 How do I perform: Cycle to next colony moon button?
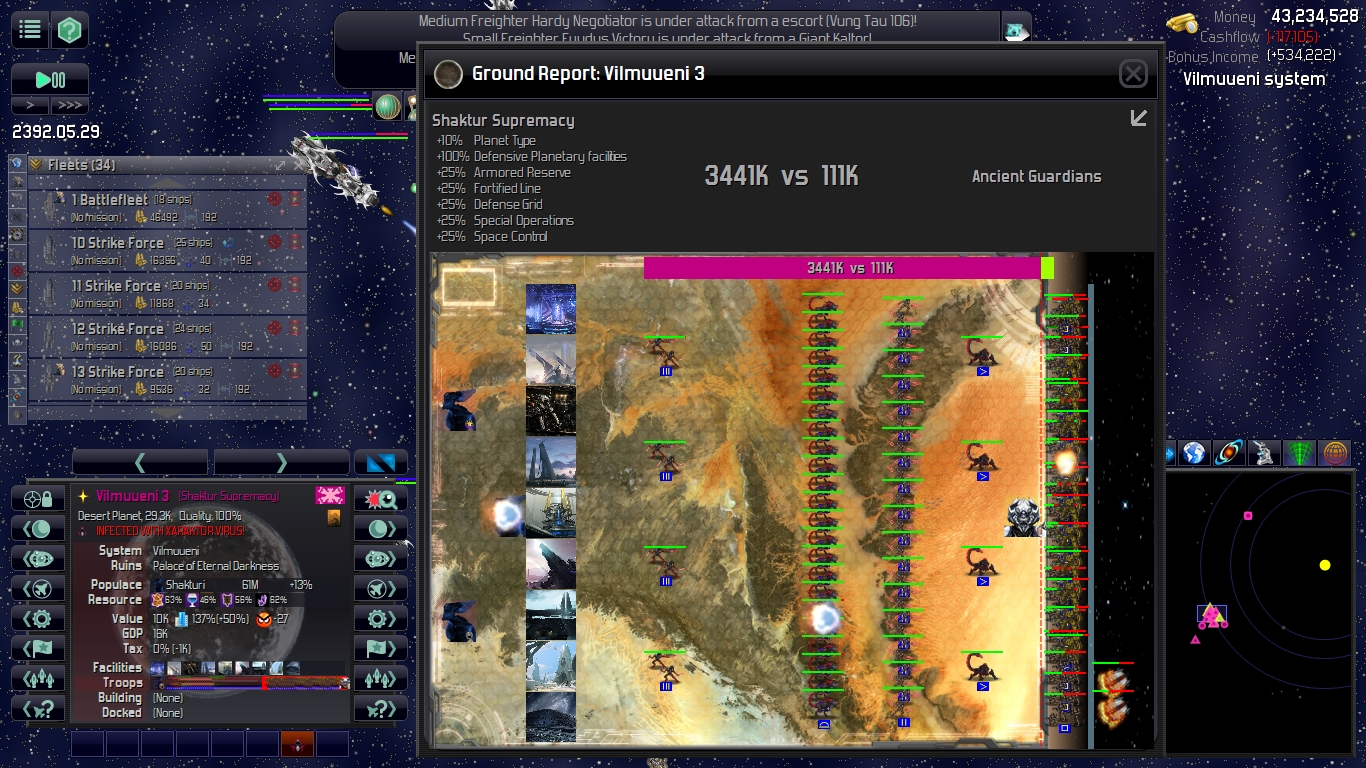381,529
